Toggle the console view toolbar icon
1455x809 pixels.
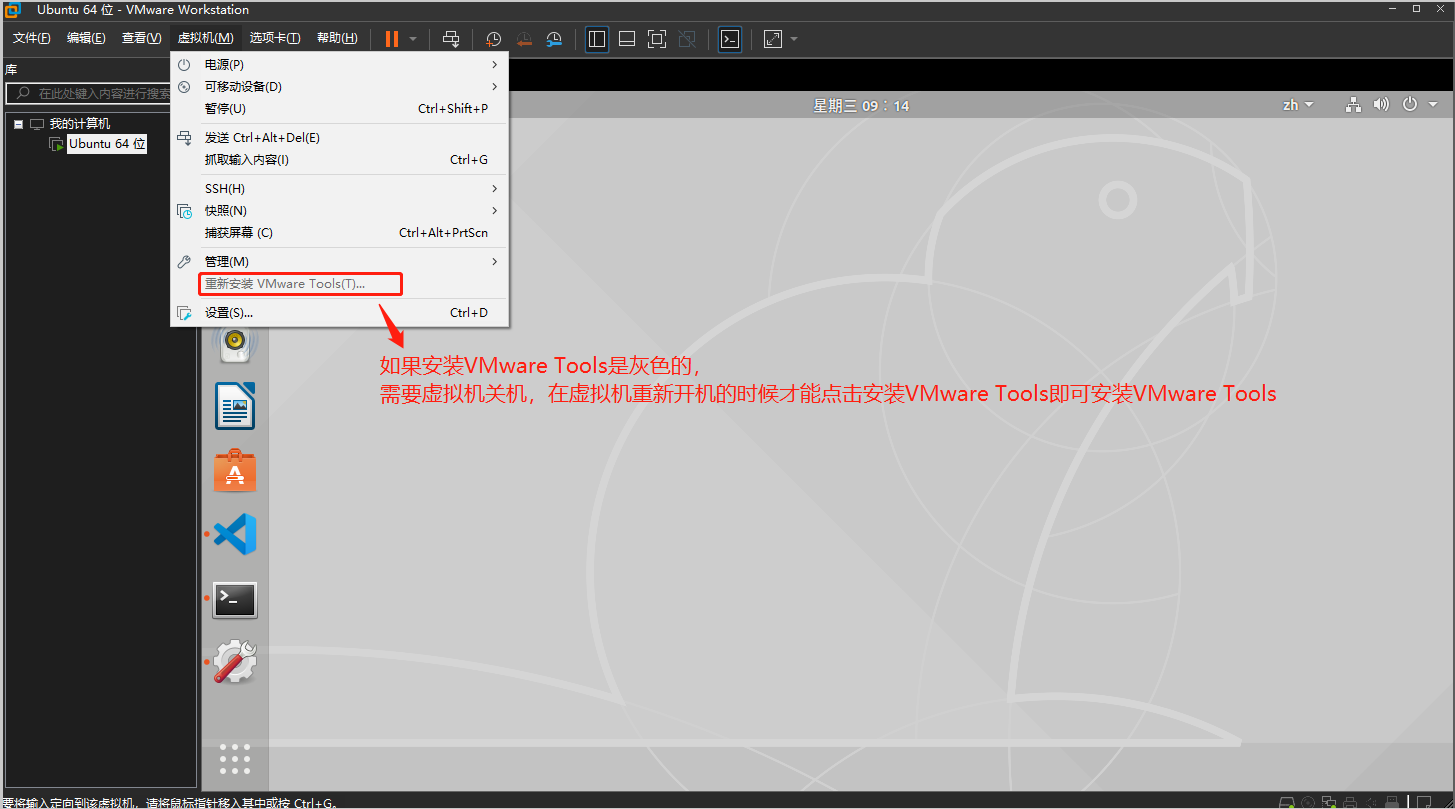pyautogui.click(x=730, y=39)
